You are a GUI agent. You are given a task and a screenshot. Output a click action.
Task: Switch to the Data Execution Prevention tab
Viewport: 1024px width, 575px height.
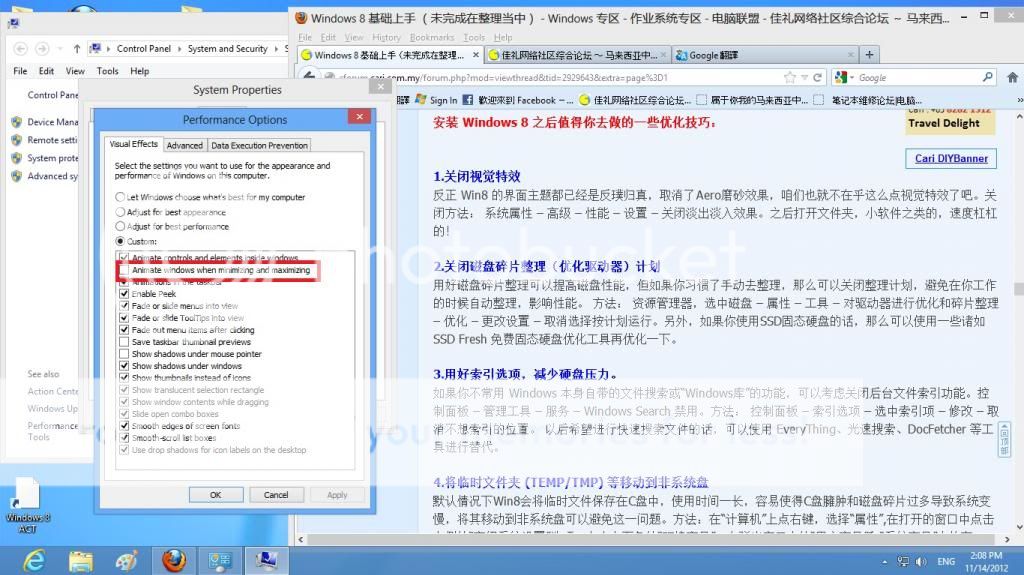point(259,145)
